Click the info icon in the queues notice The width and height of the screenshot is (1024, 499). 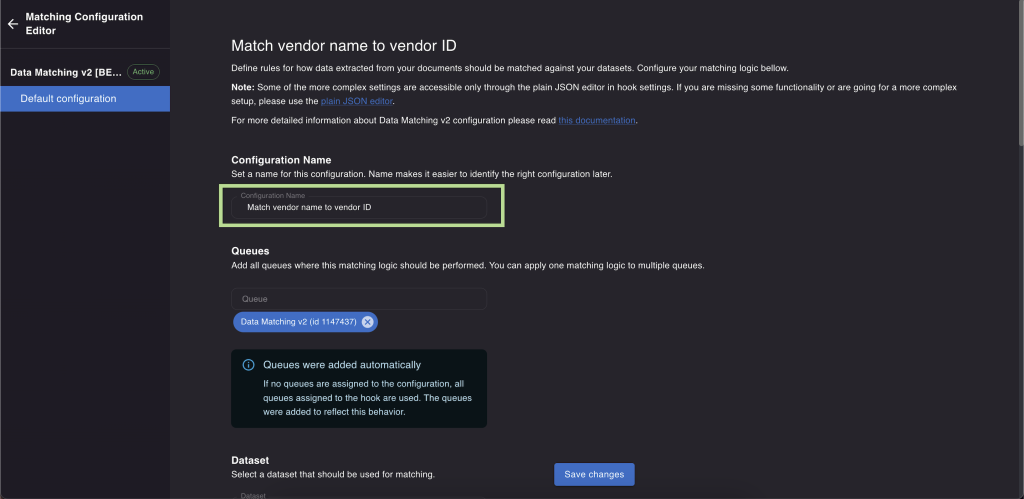tap(248, 365)
